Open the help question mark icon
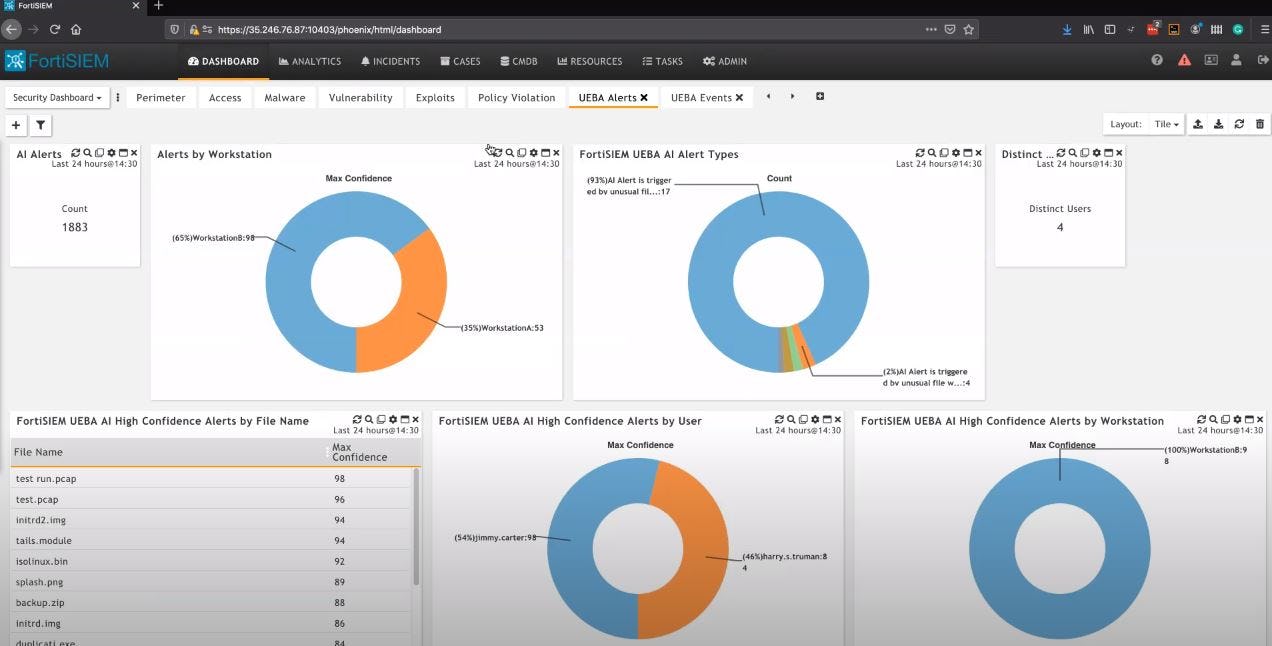The height and width of the screenshot is (646, 1272). coord(1157,60)
